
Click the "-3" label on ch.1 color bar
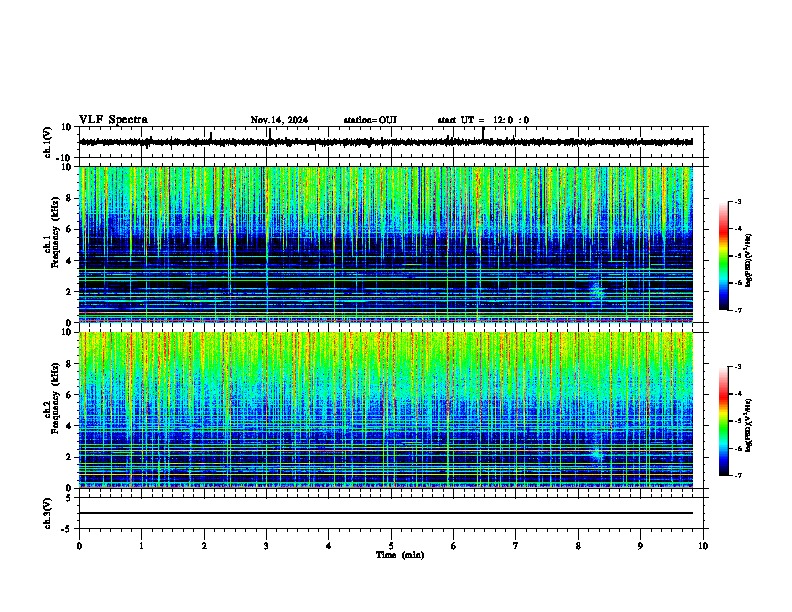[x=738, y=201]
